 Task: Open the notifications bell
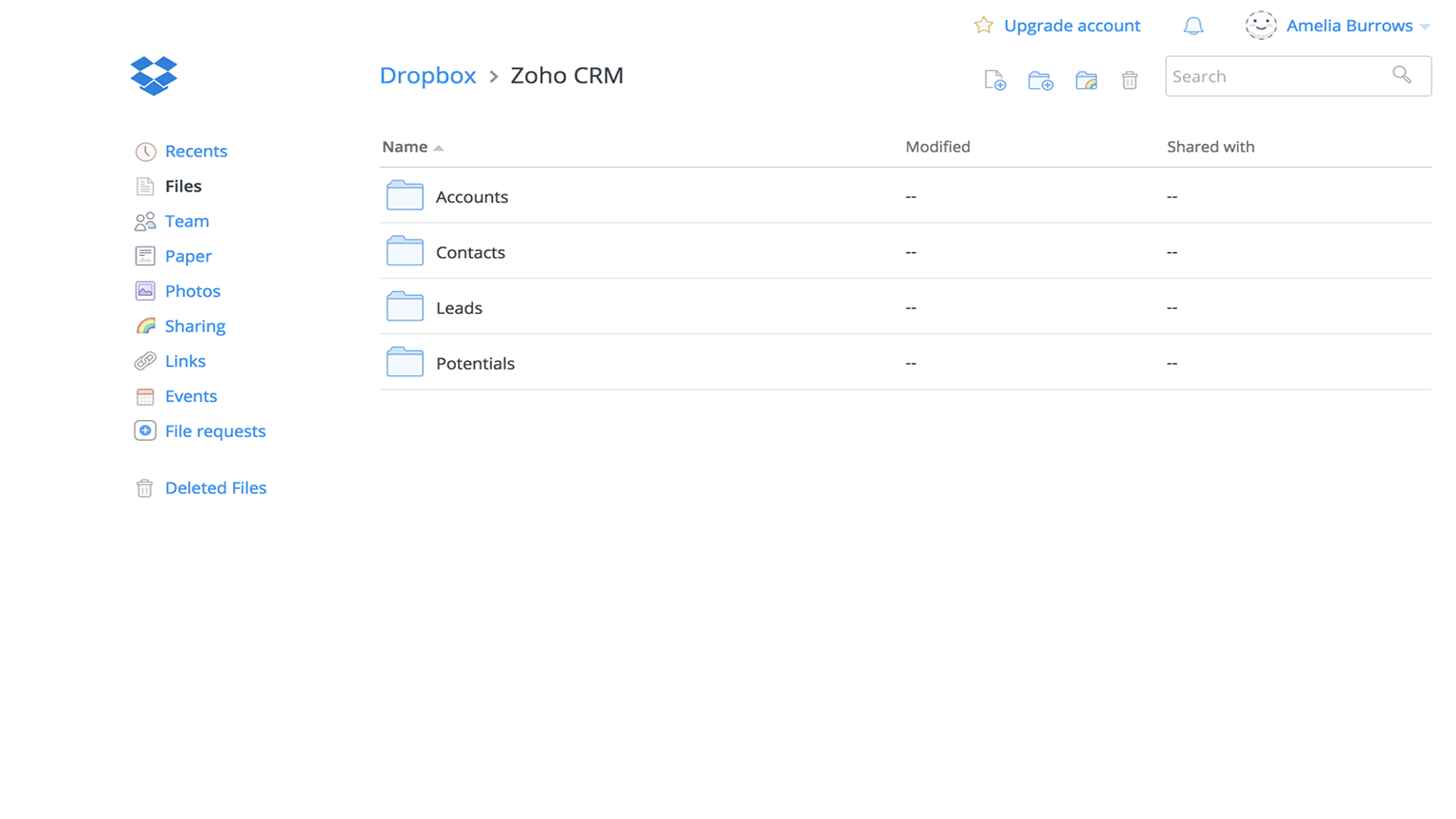coord(1192,27)
